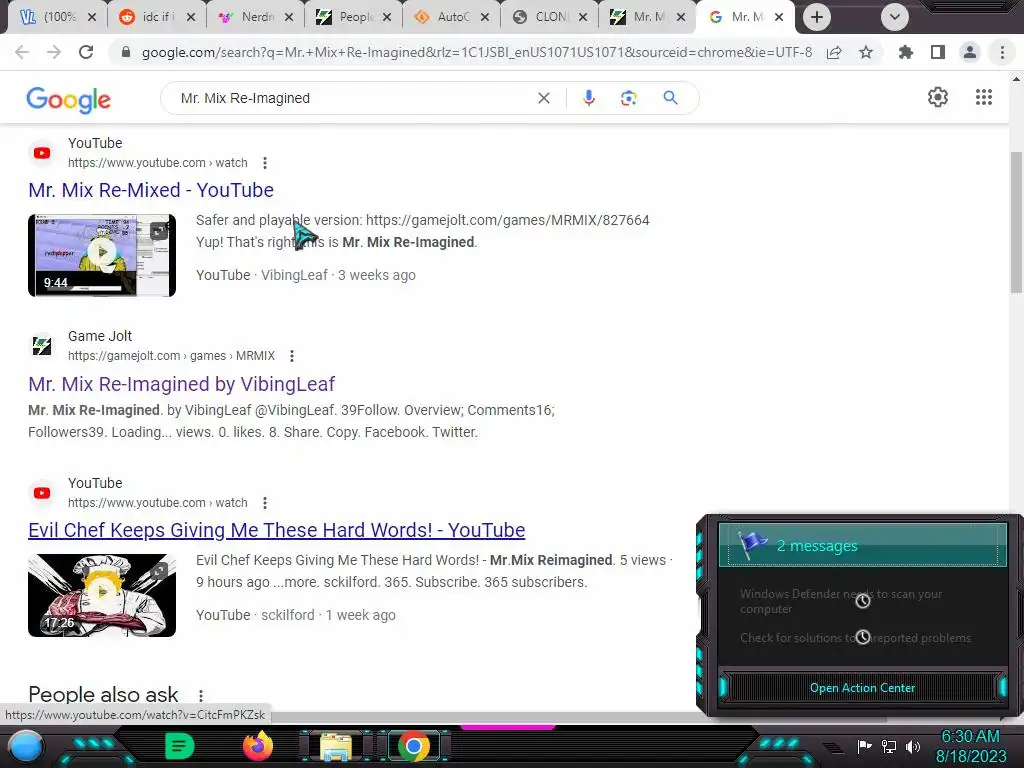Open the Windows Start orb
The height and width of the screenshot is (768, 1024).
[x=27, y=747]
